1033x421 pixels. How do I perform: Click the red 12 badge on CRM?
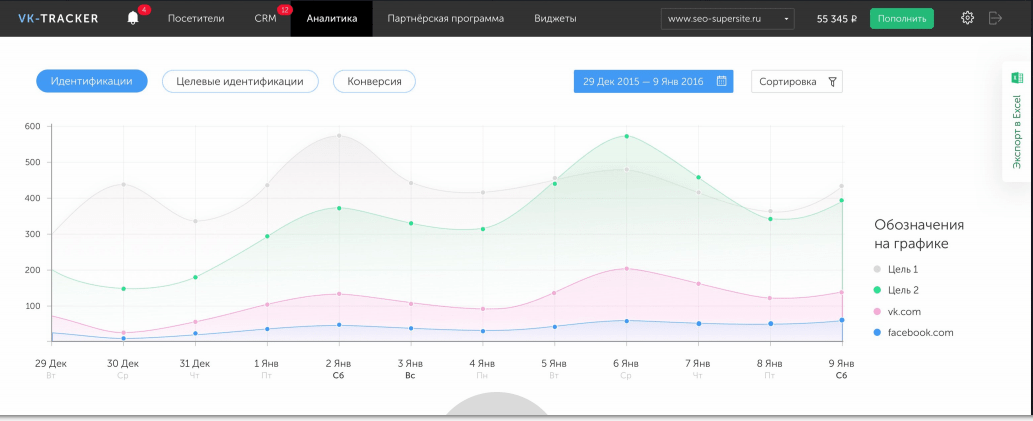[x=285, y=10]
